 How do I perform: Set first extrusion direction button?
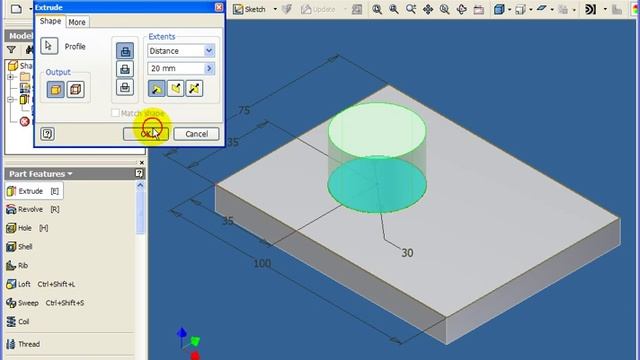pos(156,88)
